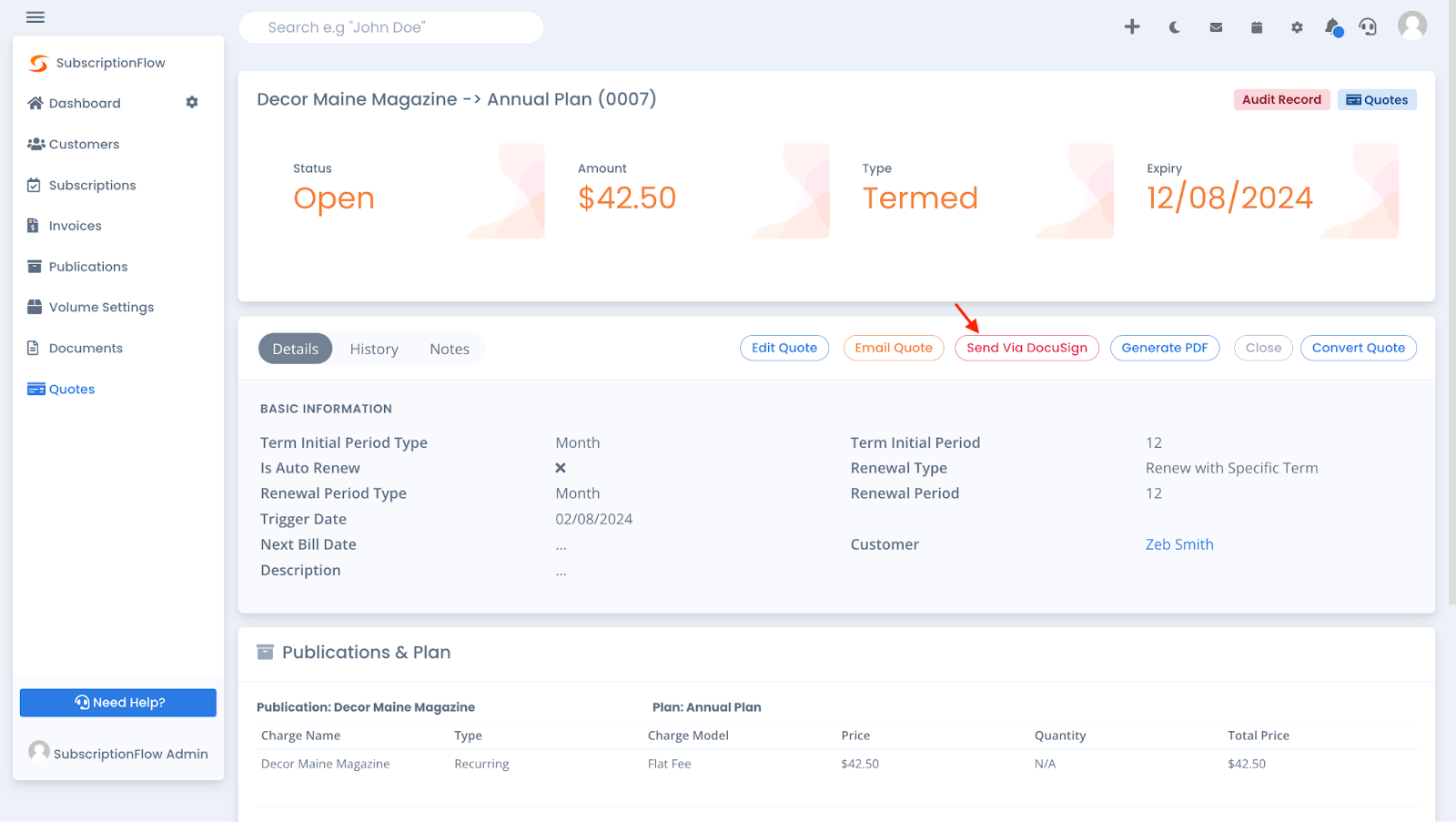Image resolution: width=1456 pixels, height=822 pixels.
Task: Click the admin avatar in sidebar
Action: point(39,751)
